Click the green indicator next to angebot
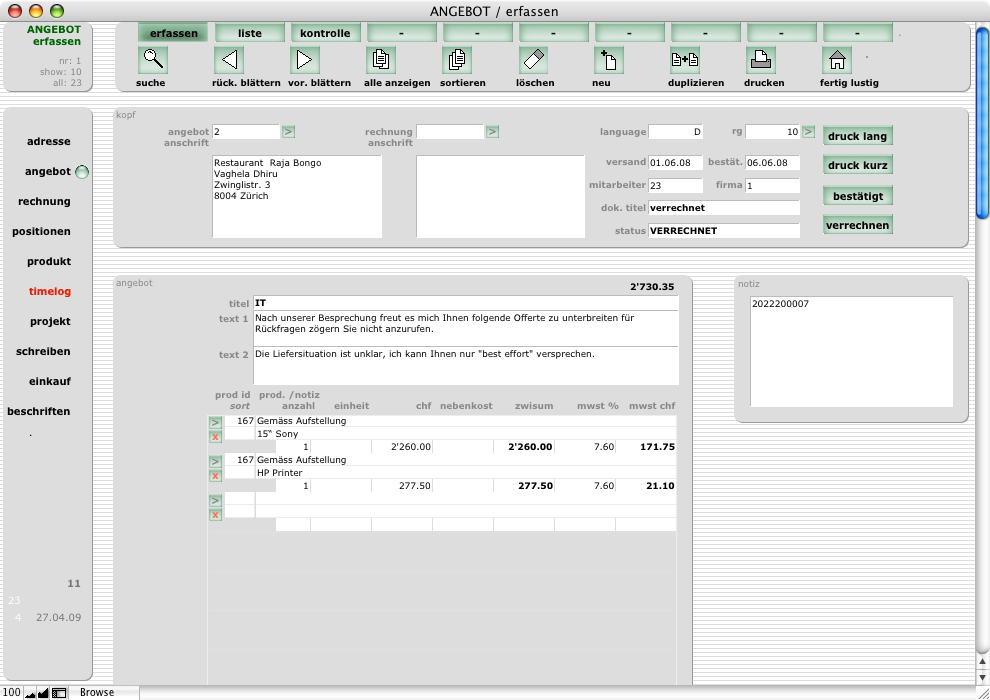 coord(82,172)
